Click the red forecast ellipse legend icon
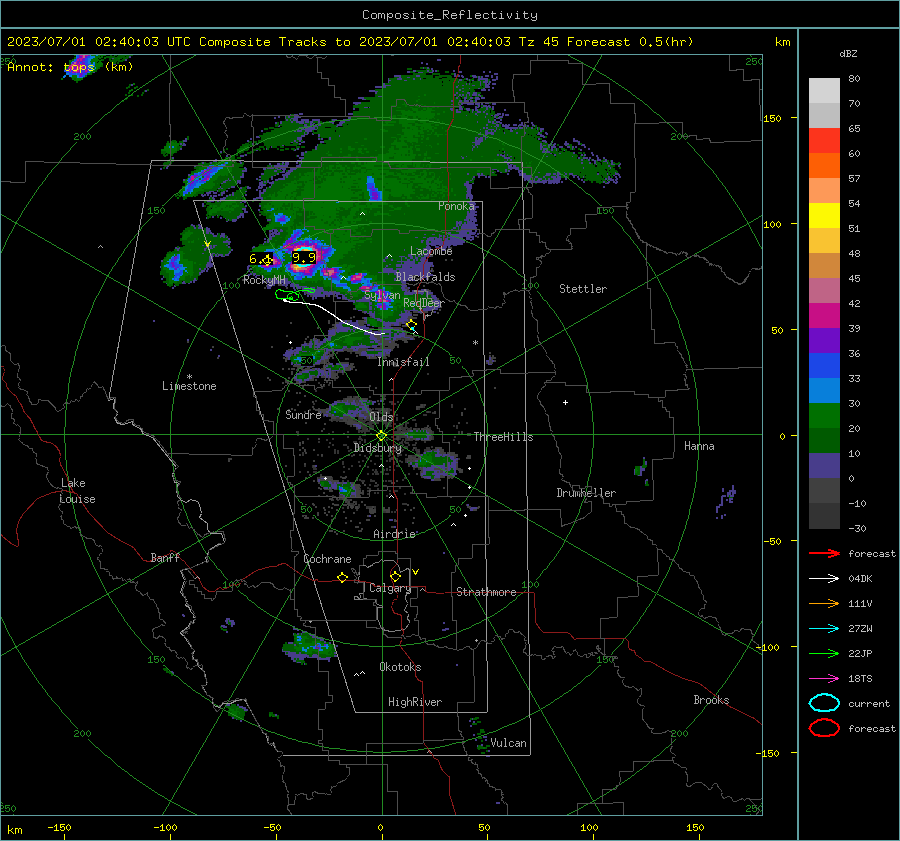This screenshot has height=841, width=900. pyautogui.click(x=824, y=728)
